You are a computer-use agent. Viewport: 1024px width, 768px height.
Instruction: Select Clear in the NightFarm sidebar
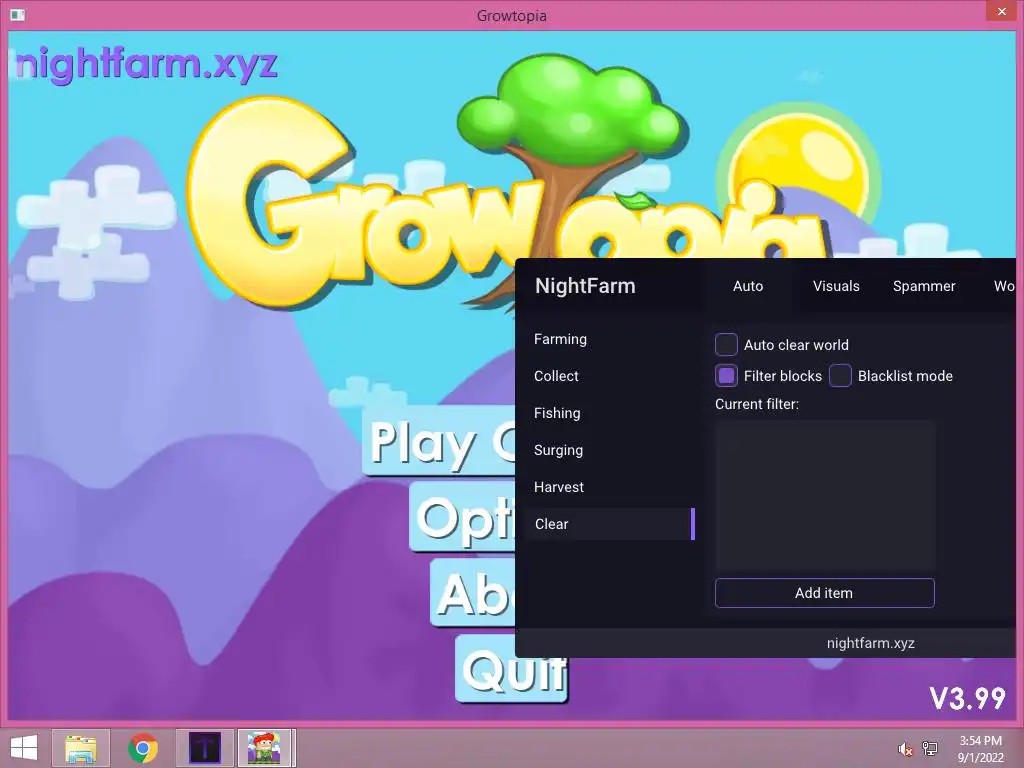point(610,524)
